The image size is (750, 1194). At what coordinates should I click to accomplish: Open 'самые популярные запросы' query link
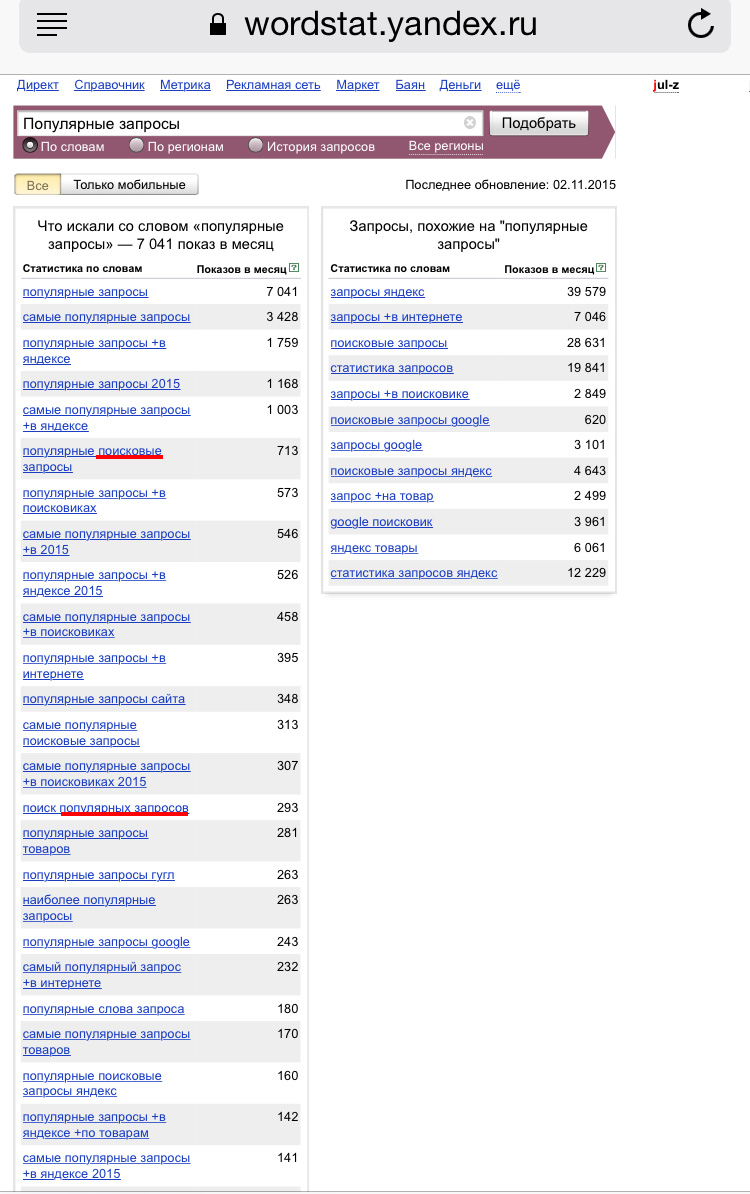tap(106, 317)
